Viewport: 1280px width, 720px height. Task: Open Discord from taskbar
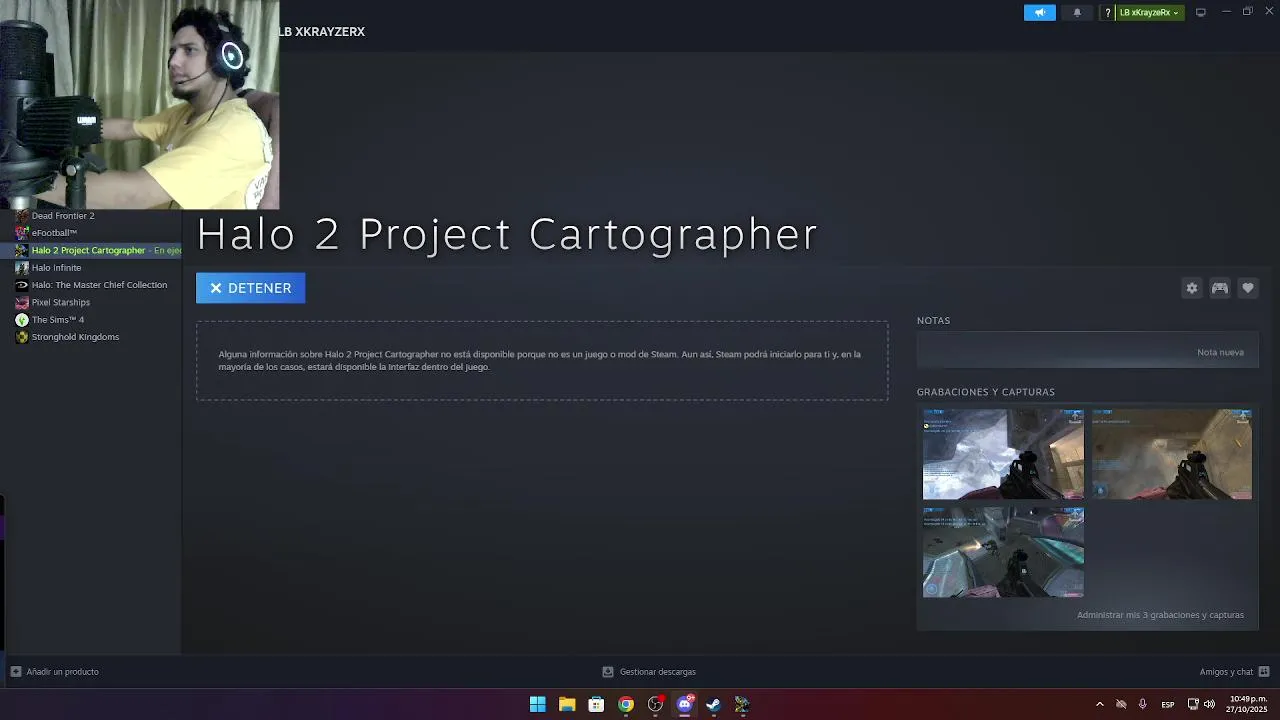point(684,704)
